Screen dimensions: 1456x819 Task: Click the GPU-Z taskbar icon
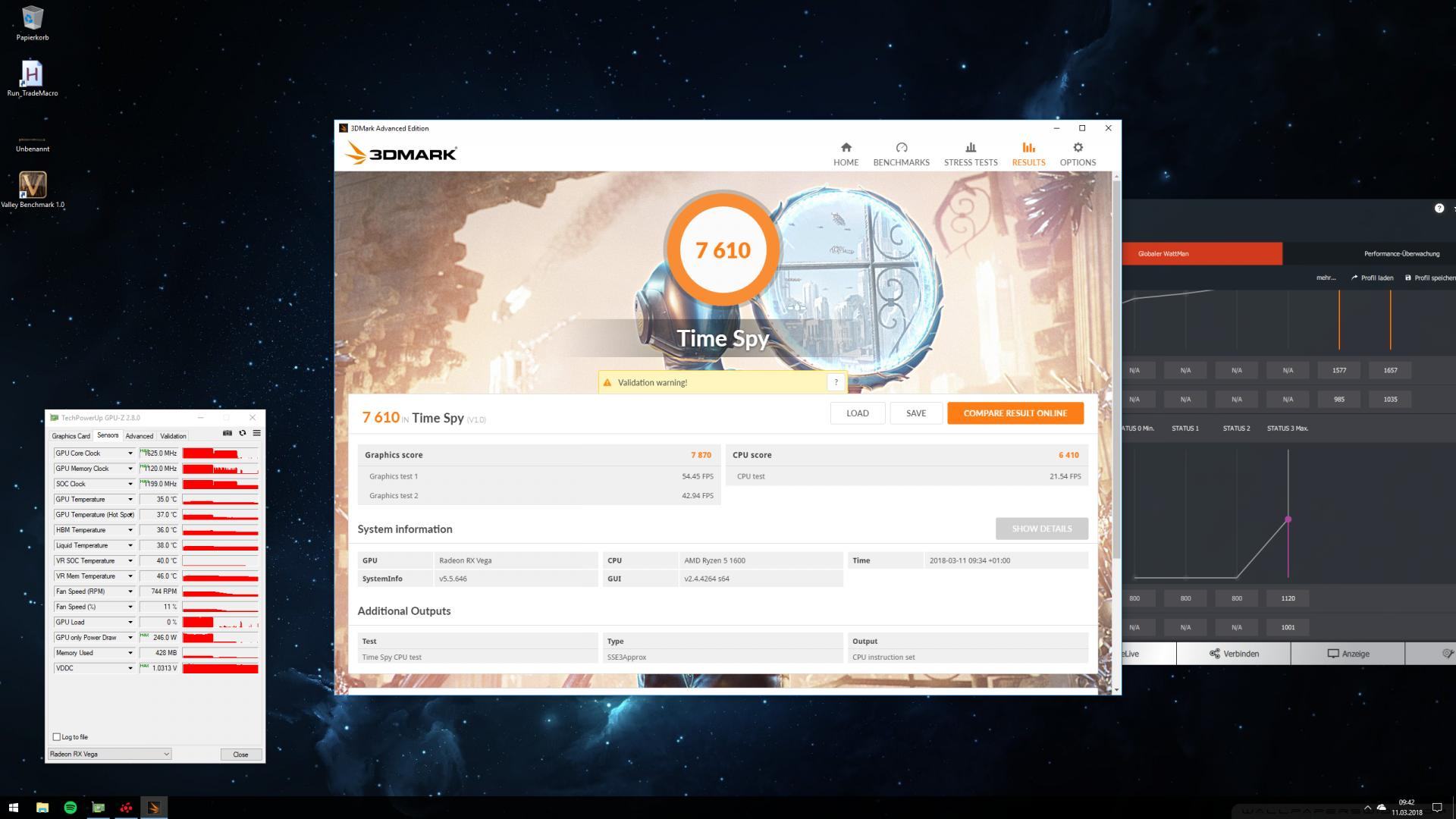[x=99, y=808]
